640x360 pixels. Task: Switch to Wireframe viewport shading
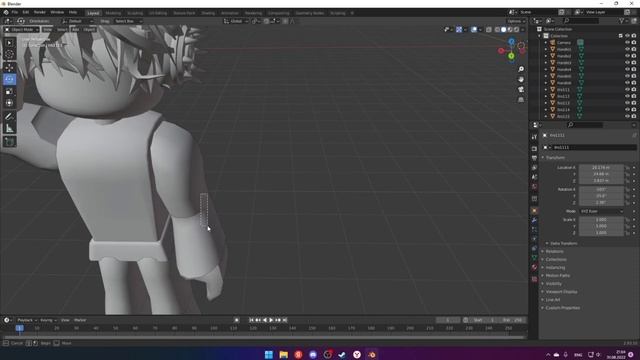[x=497, y=29]
